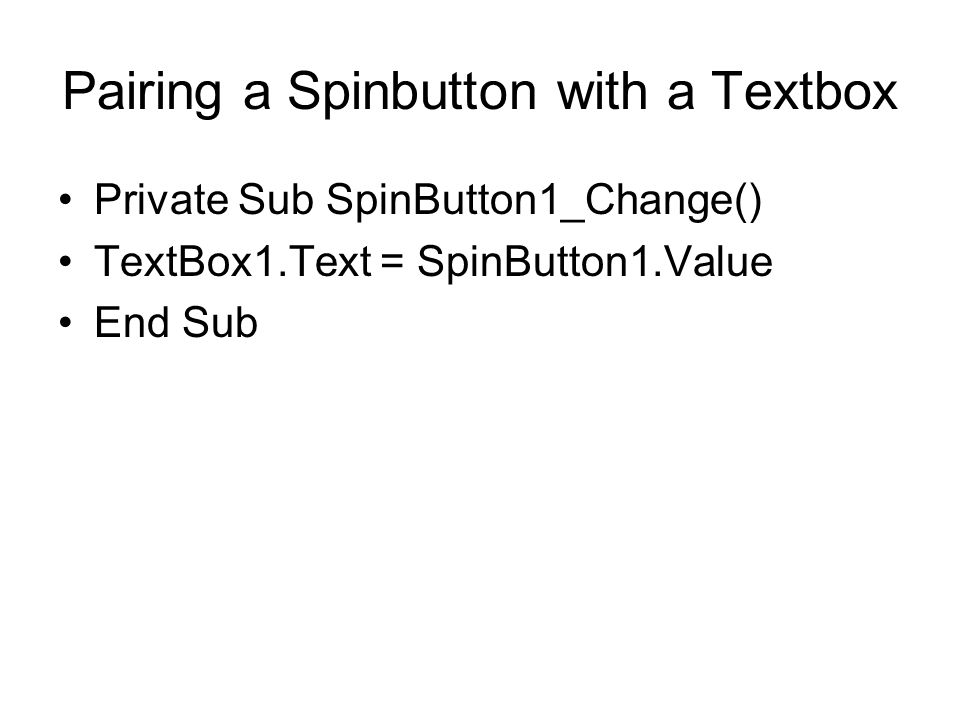
Task: Select the word "Textbox" in the title
Action: [804, 91]
